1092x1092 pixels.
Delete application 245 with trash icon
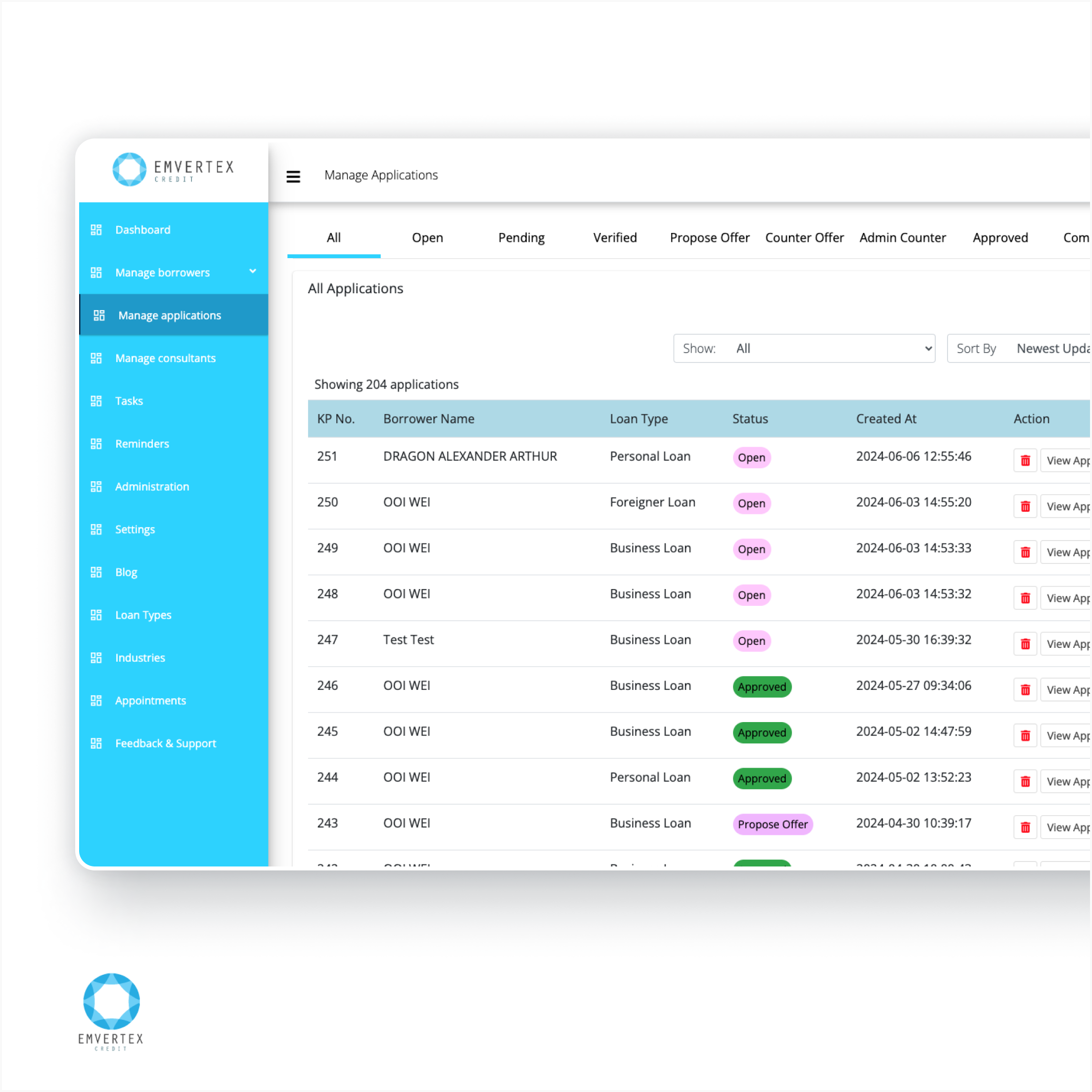click(1025, 735)
